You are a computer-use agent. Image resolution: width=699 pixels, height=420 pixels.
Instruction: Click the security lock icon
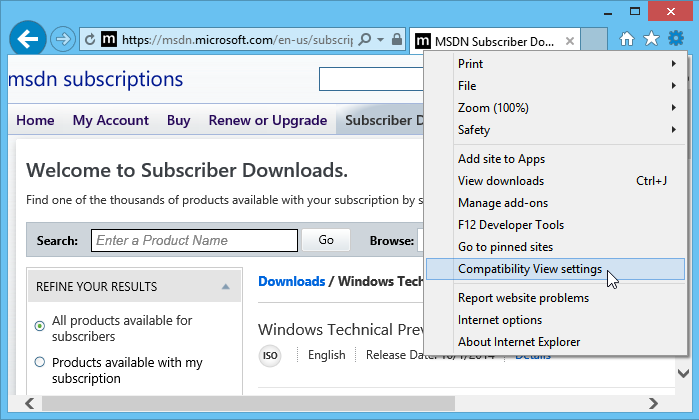click(397, 39)
